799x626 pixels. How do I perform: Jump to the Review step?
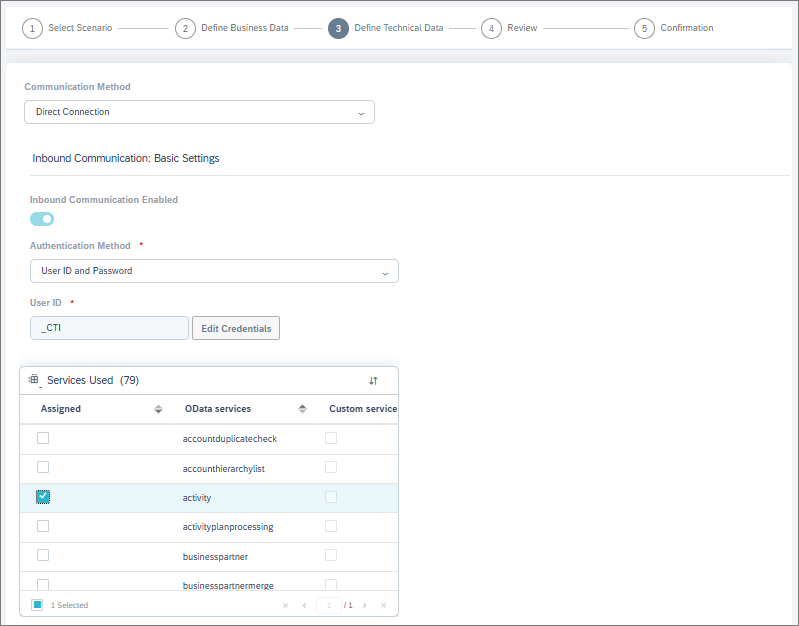pyautogui.click(x=491, y=28)
